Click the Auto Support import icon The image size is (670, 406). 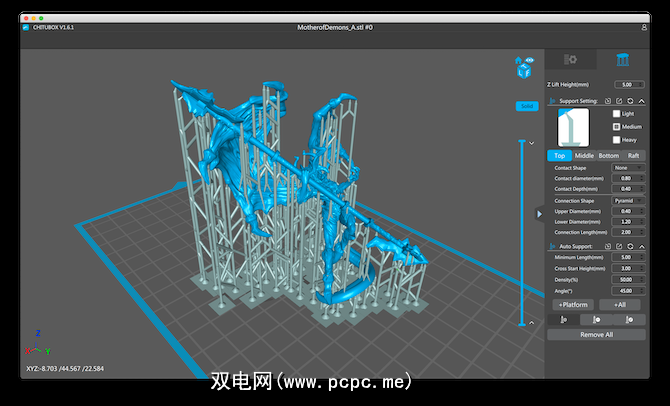(x=608, y=245)
